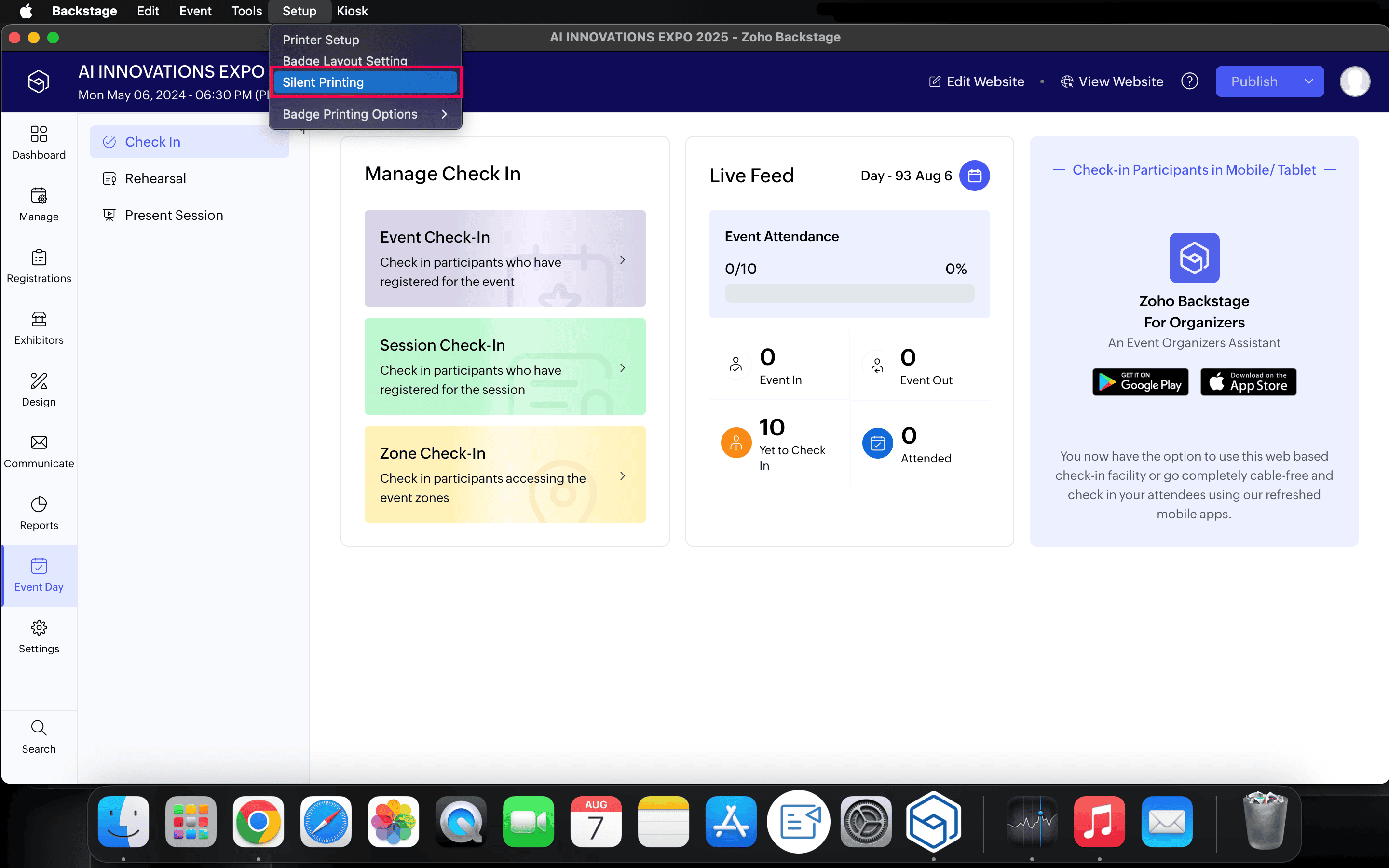Click the Publish button
This screenshot has height=868, width=1389.
[1254, 81]
